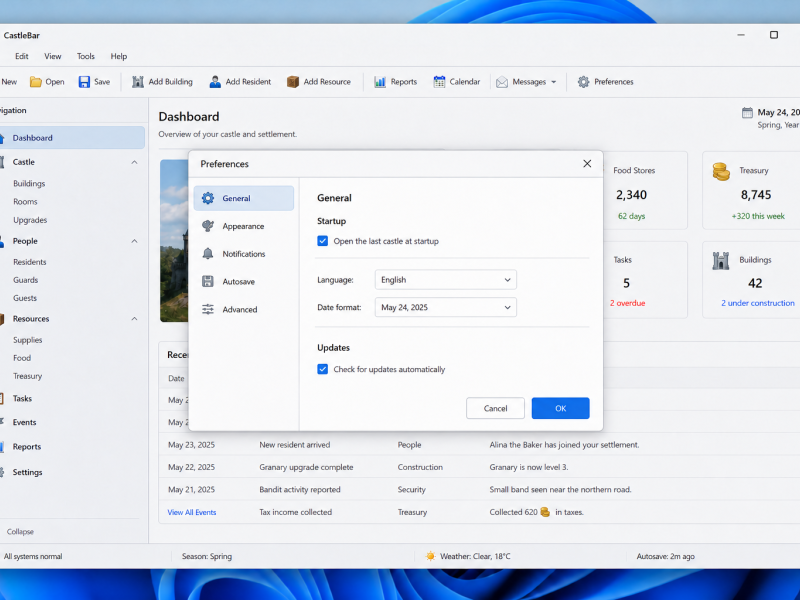
Task: Open Supplies under Resources
Action: tap(28, 340)
